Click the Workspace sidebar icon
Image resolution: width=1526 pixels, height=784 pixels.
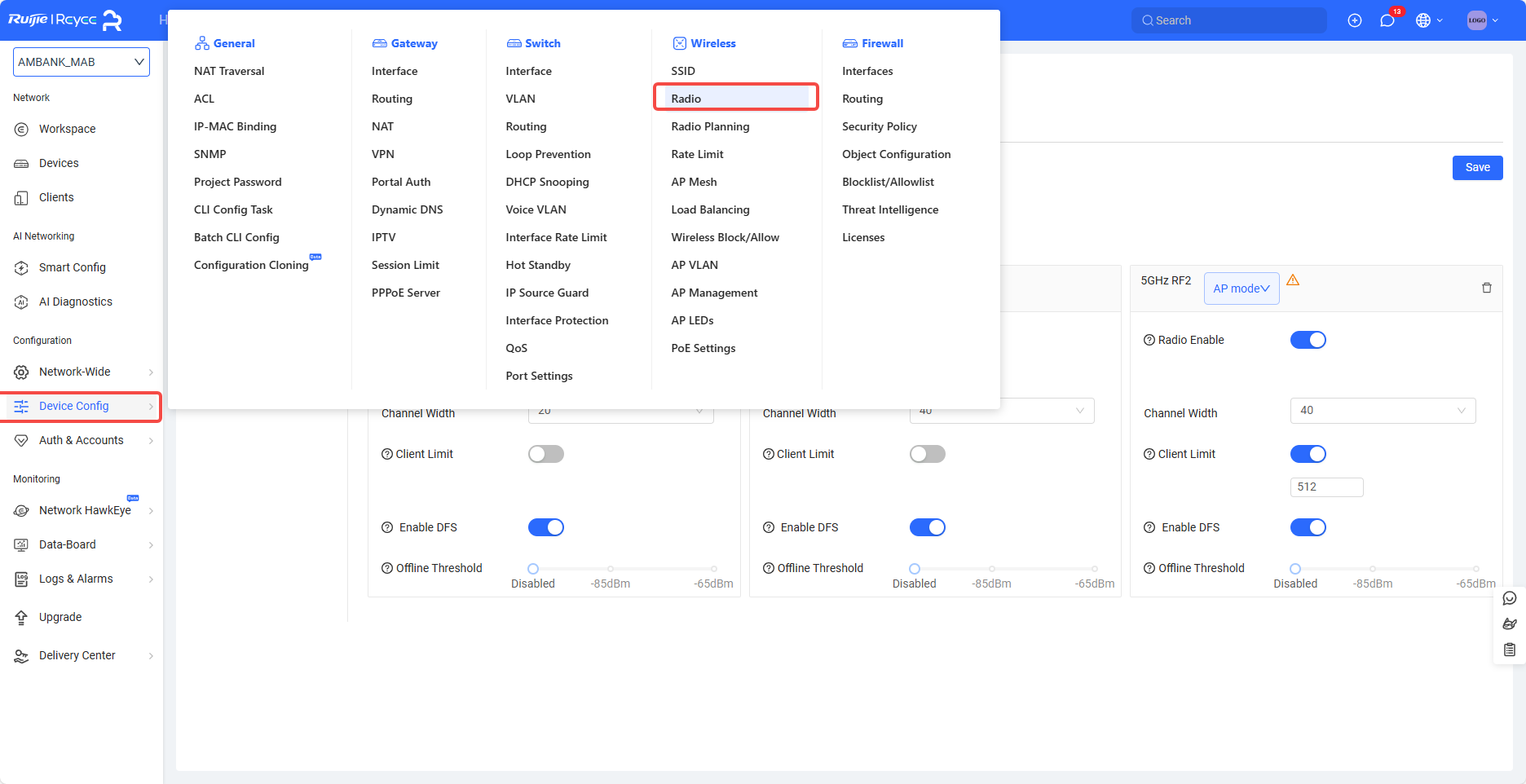[x=22, y=129]
